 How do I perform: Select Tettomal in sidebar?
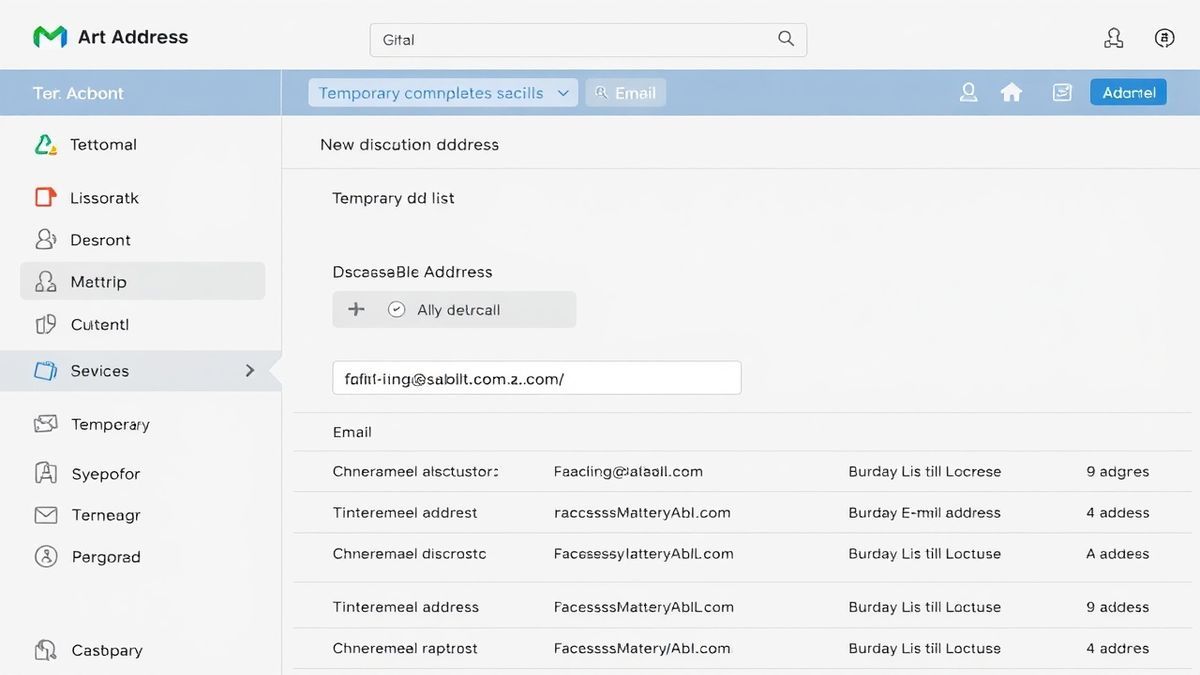pos(103,145)
